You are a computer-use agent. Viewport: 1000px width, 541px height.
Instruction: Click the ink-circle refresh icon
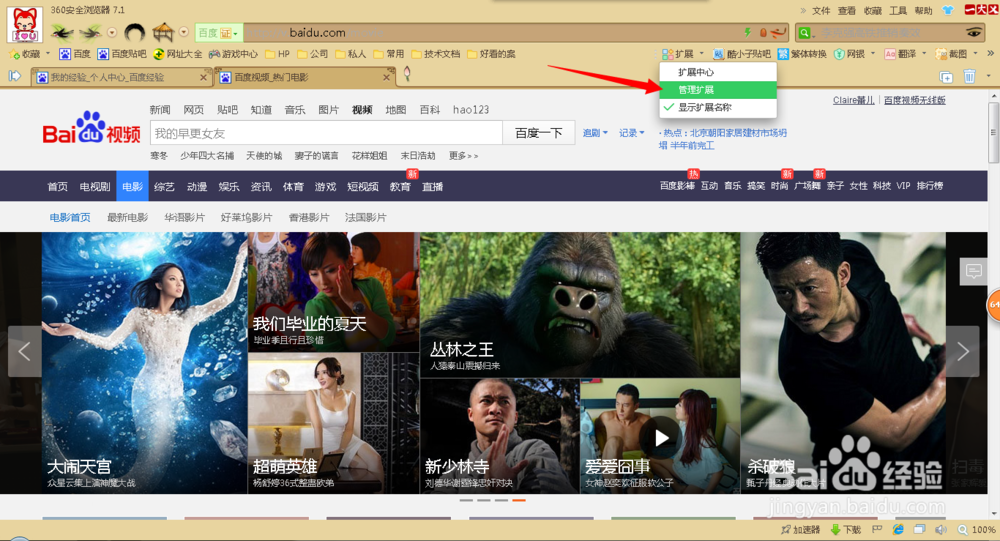click(x=135, y=32)
